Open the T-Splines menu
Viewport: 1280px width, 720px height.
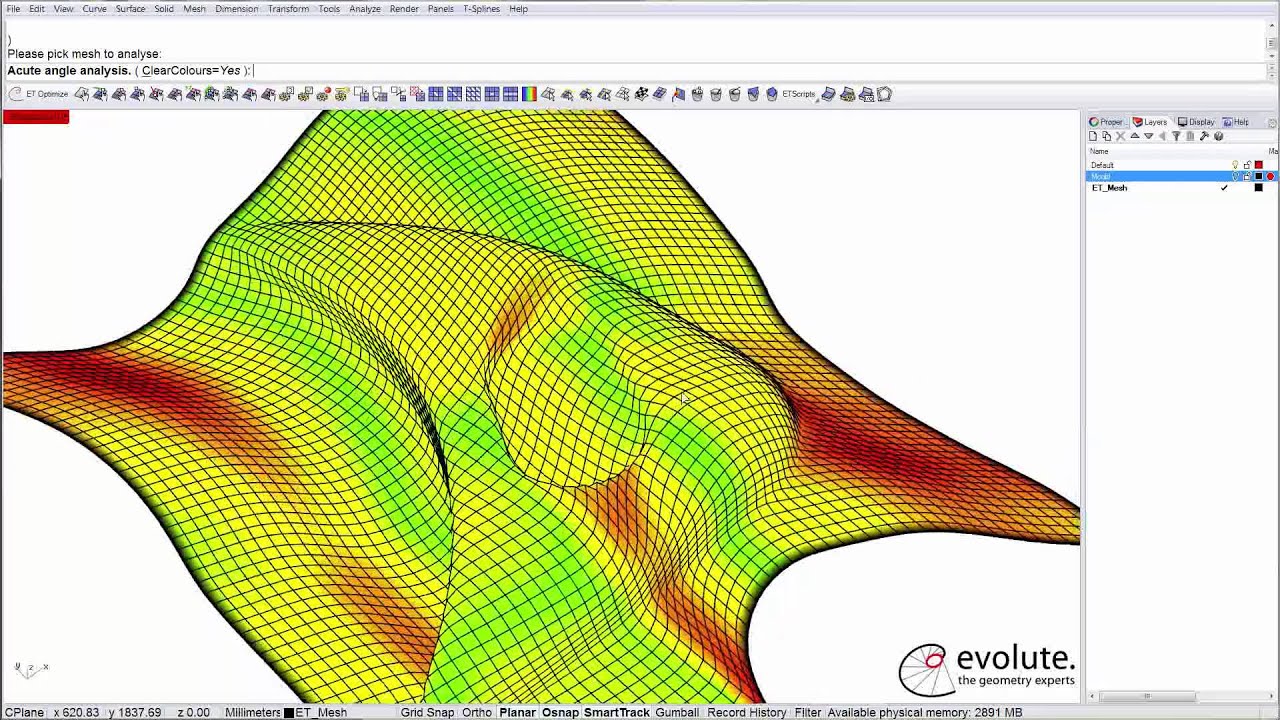pyautogui.click(x=481, y=9)
